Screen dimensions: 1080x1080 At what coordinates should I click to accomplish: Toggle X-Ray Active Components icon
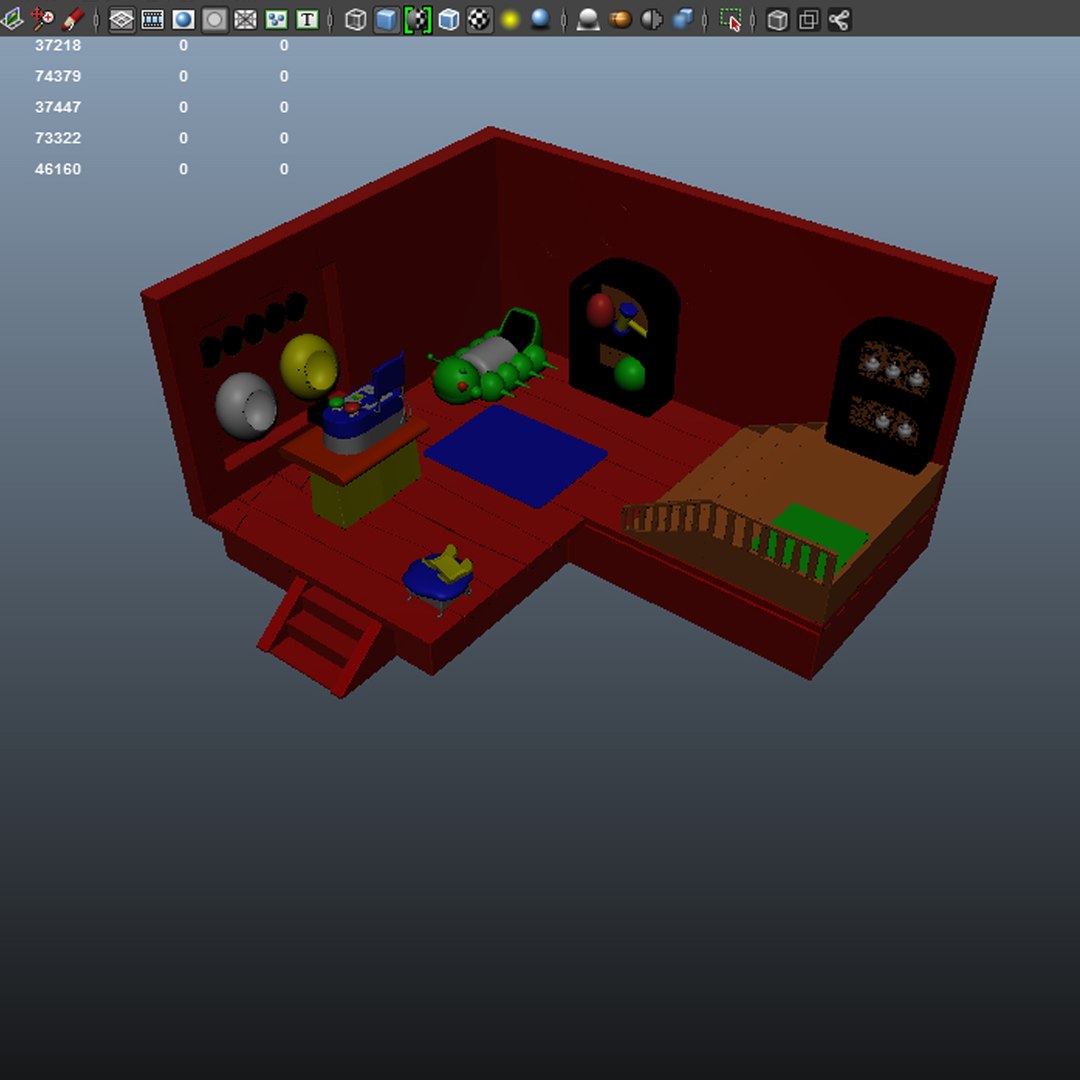pyautogui.click(x=809, y=19)
